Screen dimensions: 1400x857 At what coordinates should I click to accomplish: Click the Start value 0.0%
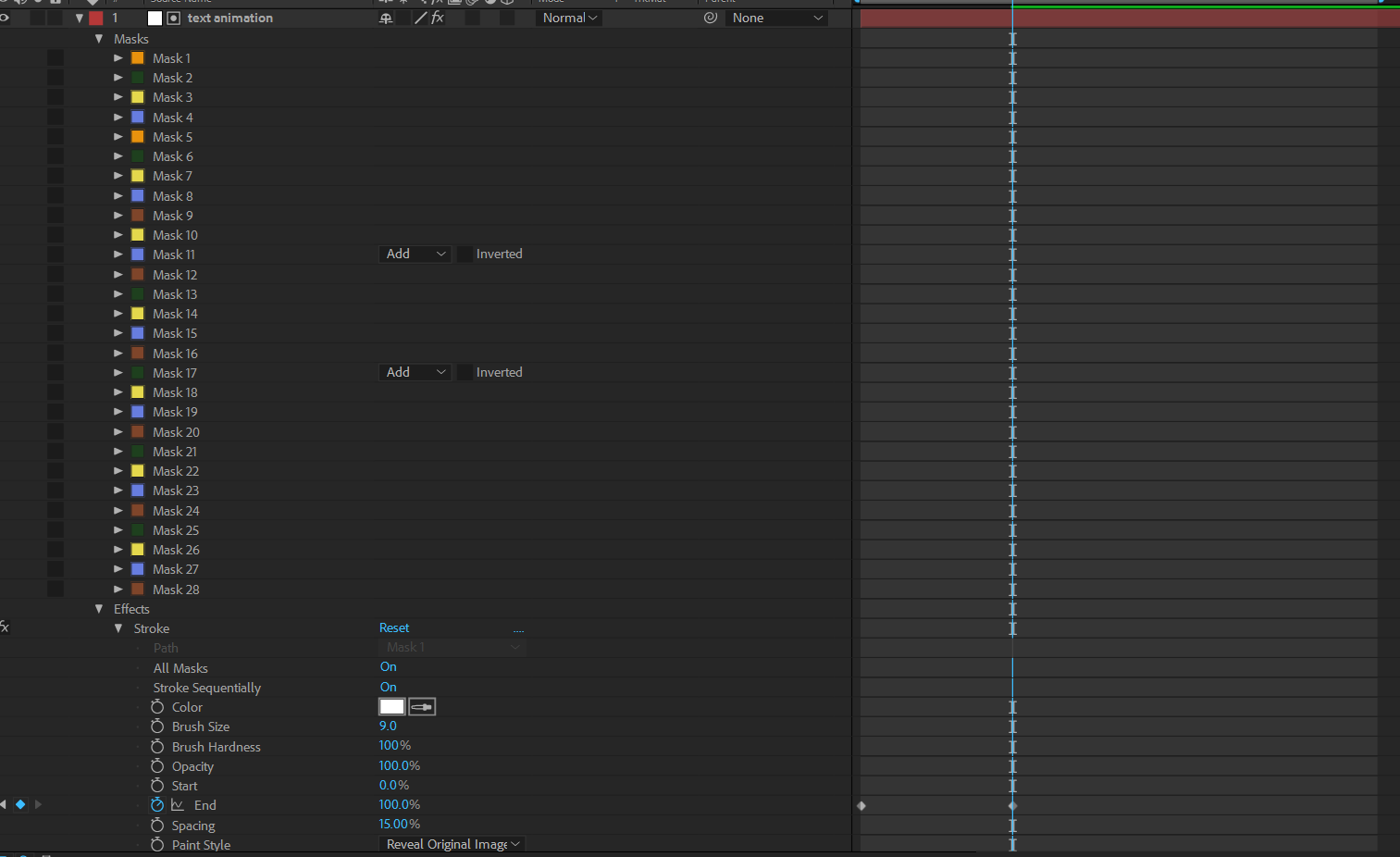click(x=394, y=785)
